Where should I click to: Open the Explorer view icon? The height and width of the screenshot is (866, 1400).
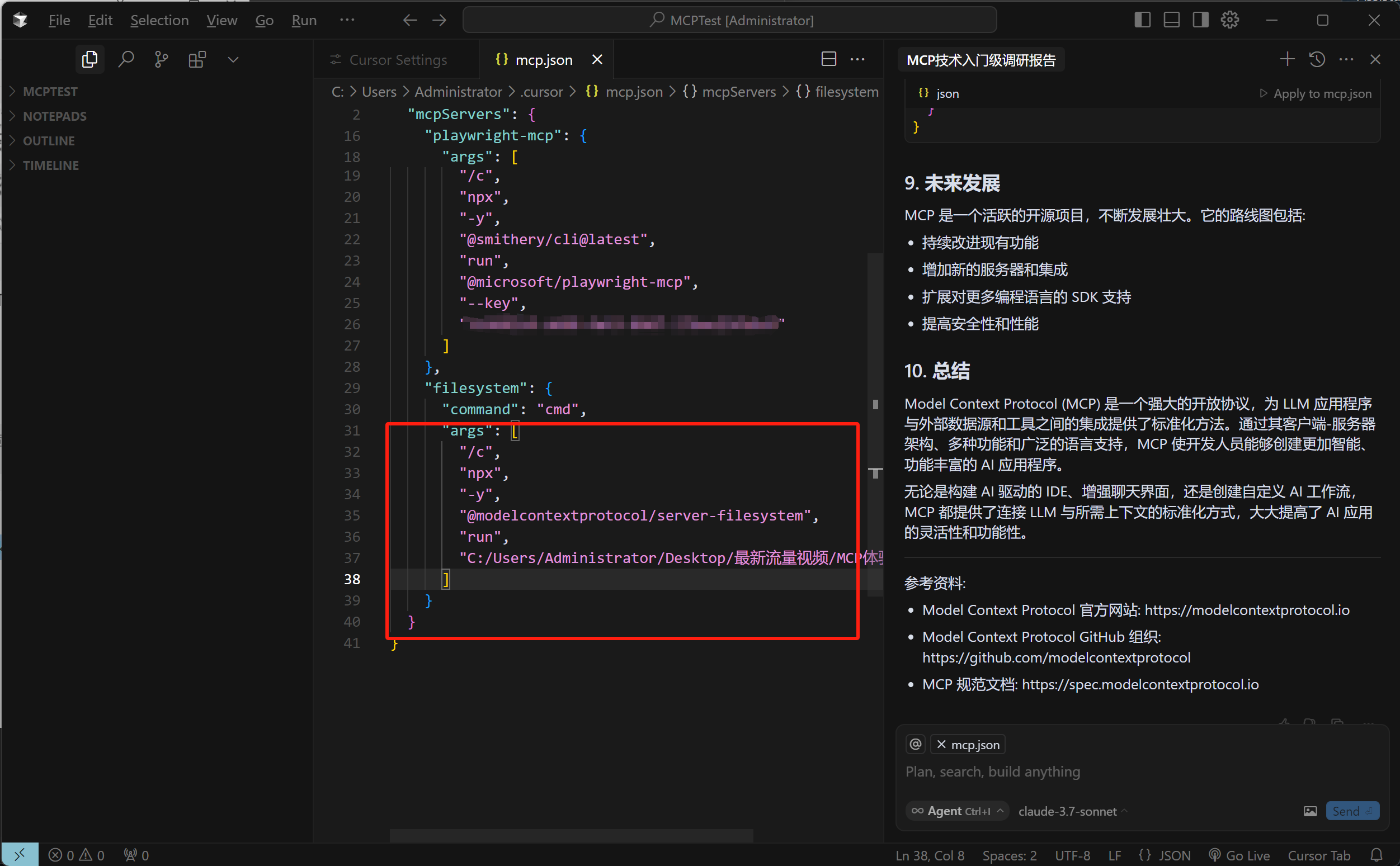90,60
